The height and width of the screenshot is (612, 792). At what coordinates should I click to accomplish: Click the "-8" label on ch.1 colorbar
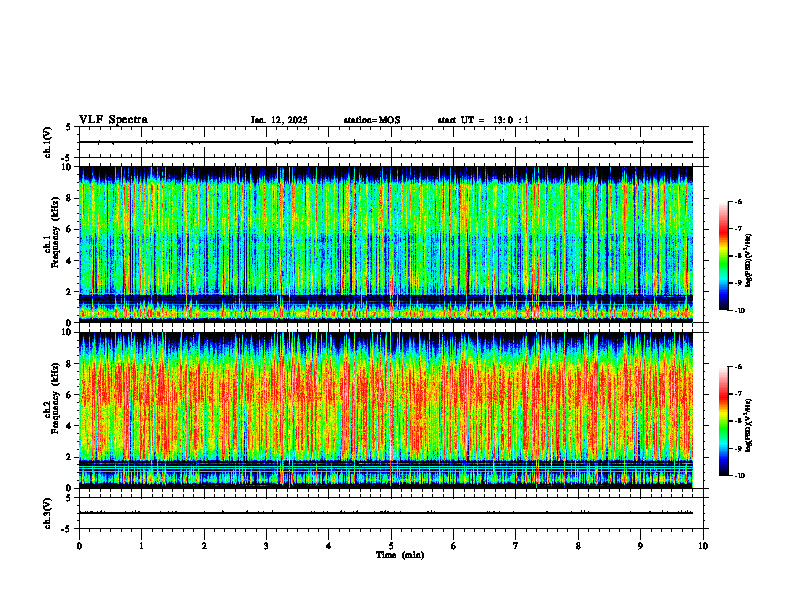click(x=738, y=256)
